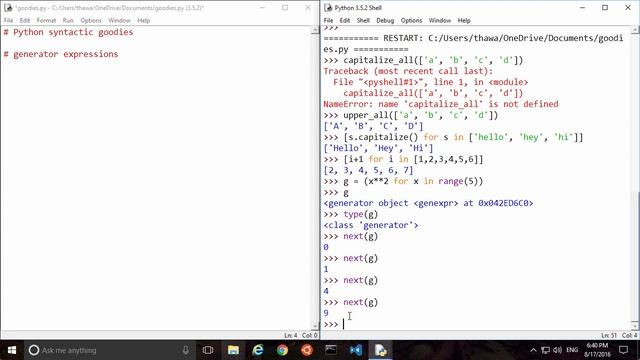Open the clock and date flyout
640x360 pixels.
tap(597, 350)
